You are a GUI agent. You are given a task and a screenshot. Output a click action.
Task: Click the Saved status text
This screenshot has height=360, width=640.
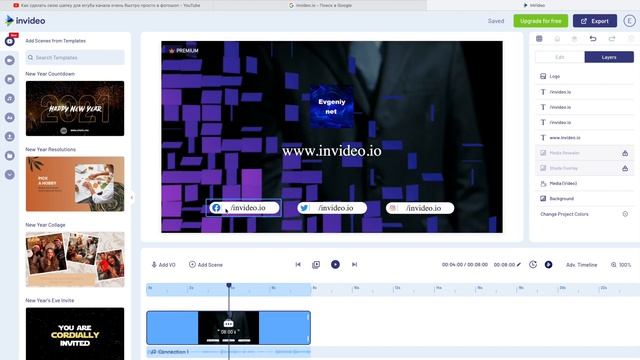tap(496, 21)
